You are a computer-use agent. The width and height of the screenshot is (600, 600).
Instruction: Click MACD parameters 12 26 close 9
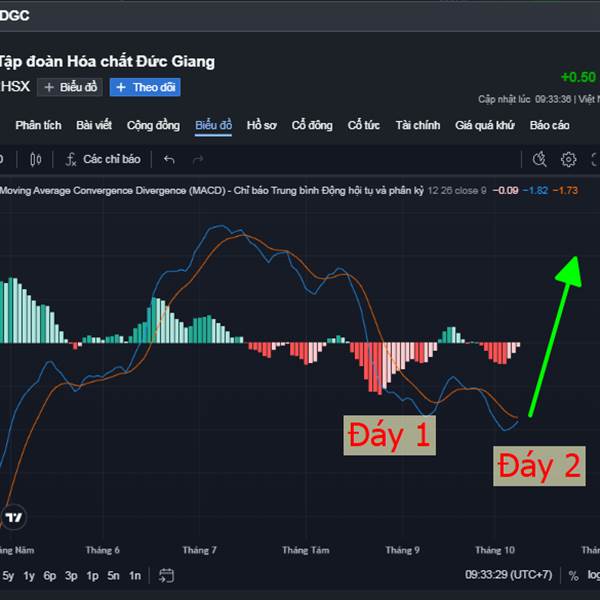point(457,191)
